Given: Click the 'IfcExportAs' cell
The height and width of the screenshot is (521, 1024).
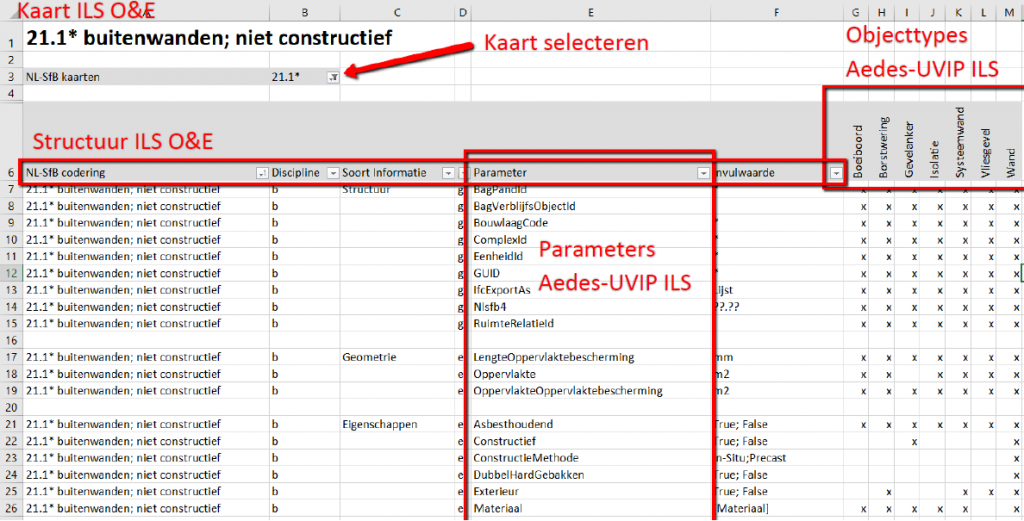Looking at the screenshot, I should click(590, 290).
